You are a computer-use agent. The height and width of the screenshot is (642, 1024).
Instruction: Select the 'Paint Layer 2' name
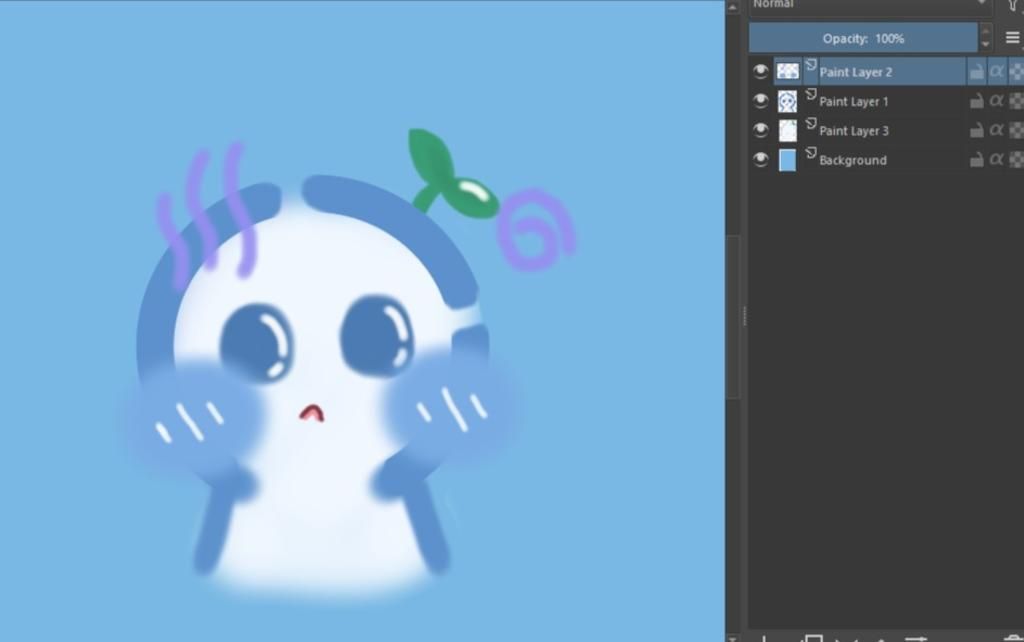856,72
